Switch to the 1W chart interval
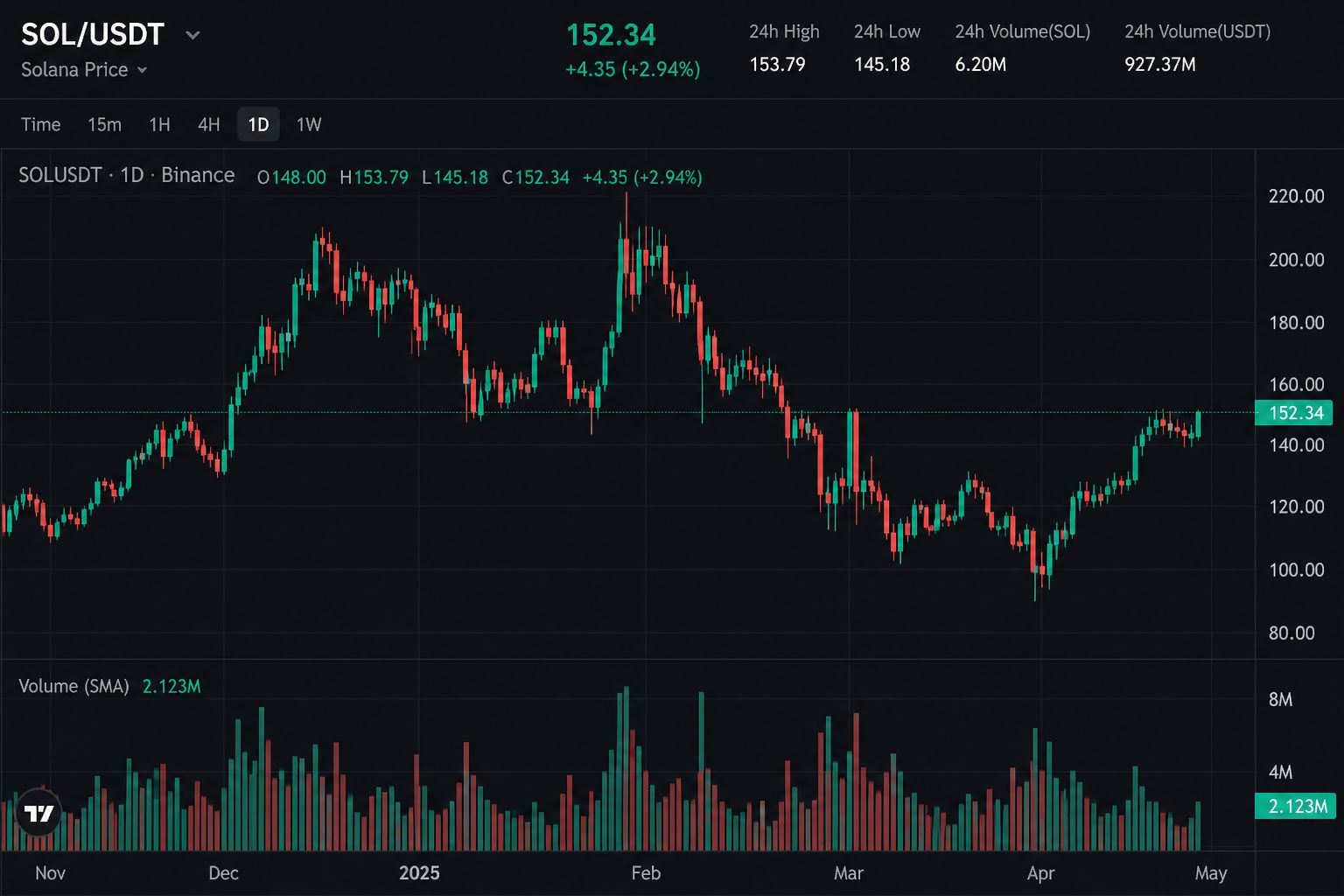The width and height of the screenshot is (1344, 896). [309, 124]
